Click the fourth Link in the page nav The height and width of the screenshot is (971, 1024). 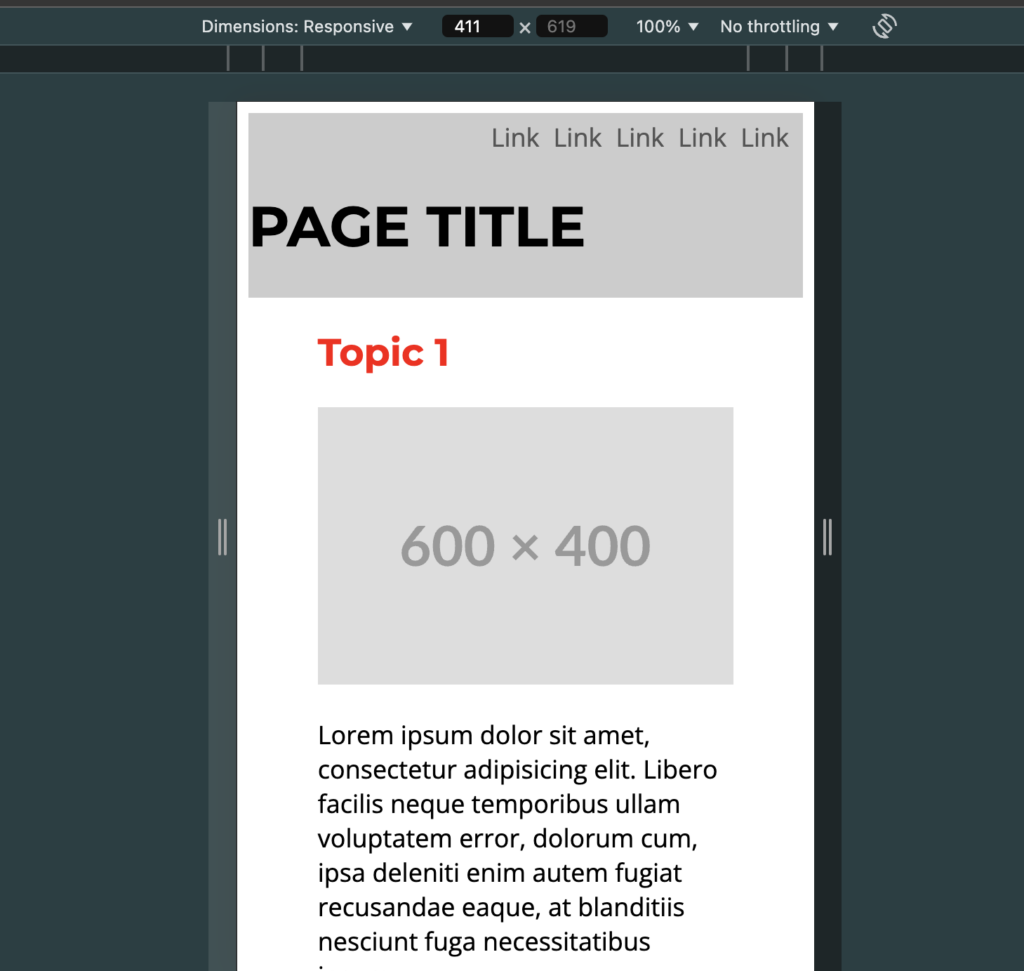point(702,138)
